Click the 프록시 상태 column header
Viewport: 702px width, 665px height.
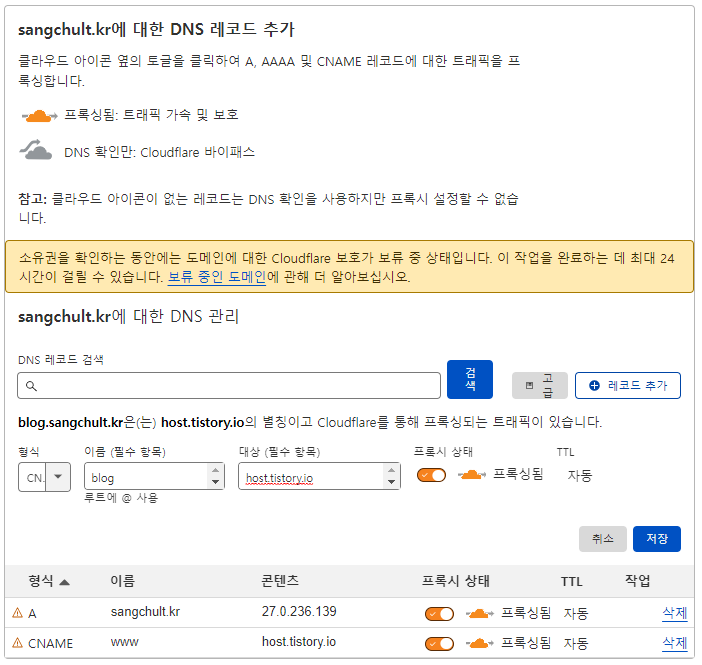(x=456, y=581)
